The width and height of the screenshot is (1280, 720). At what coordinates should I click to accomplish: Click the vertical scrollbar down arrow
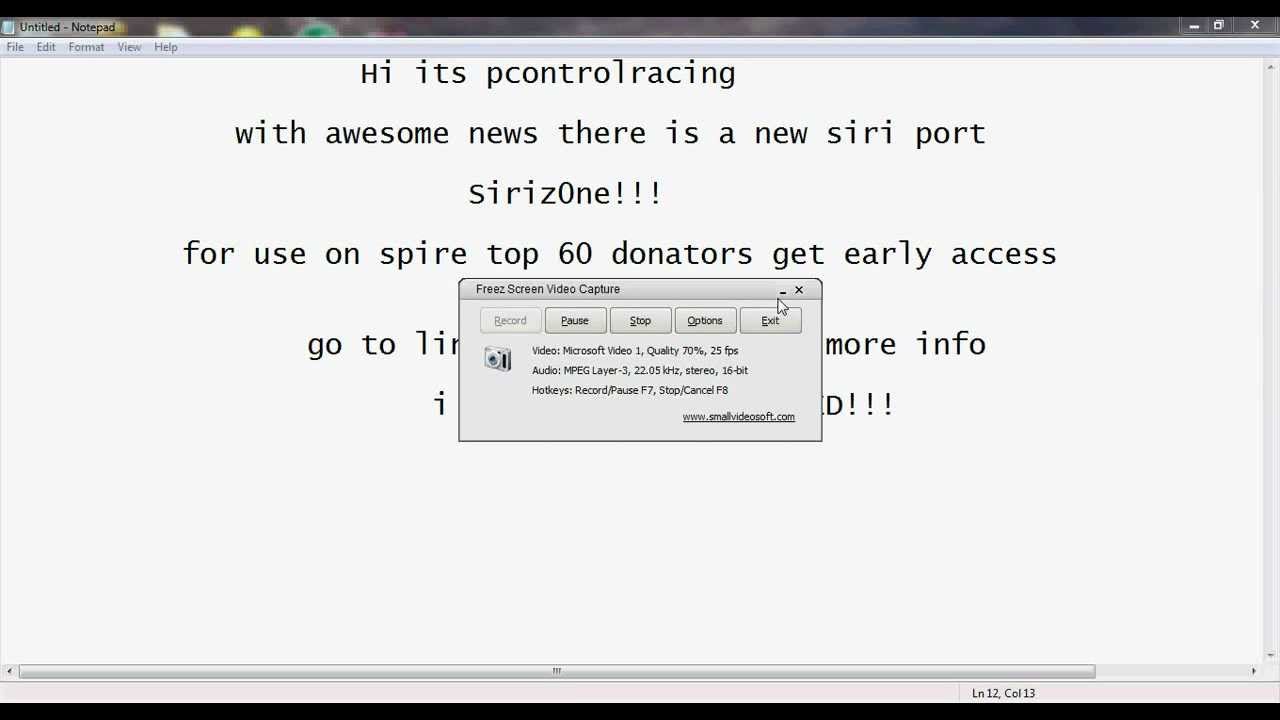tap(1271, 656)
